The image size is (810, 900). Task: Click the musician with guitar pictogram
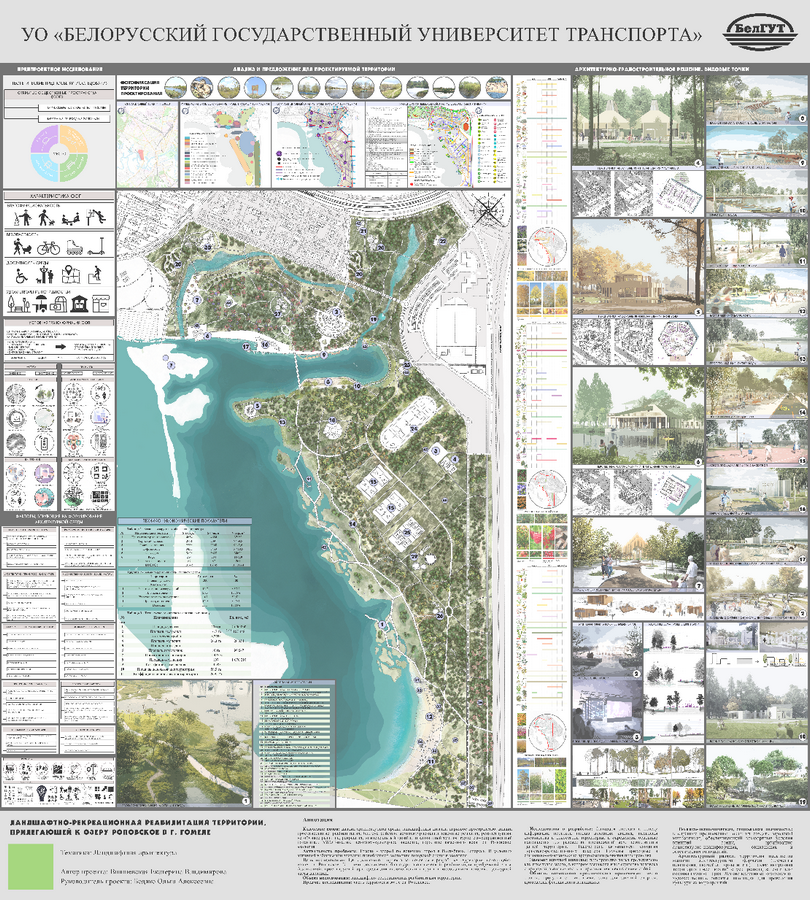point(23,218)
